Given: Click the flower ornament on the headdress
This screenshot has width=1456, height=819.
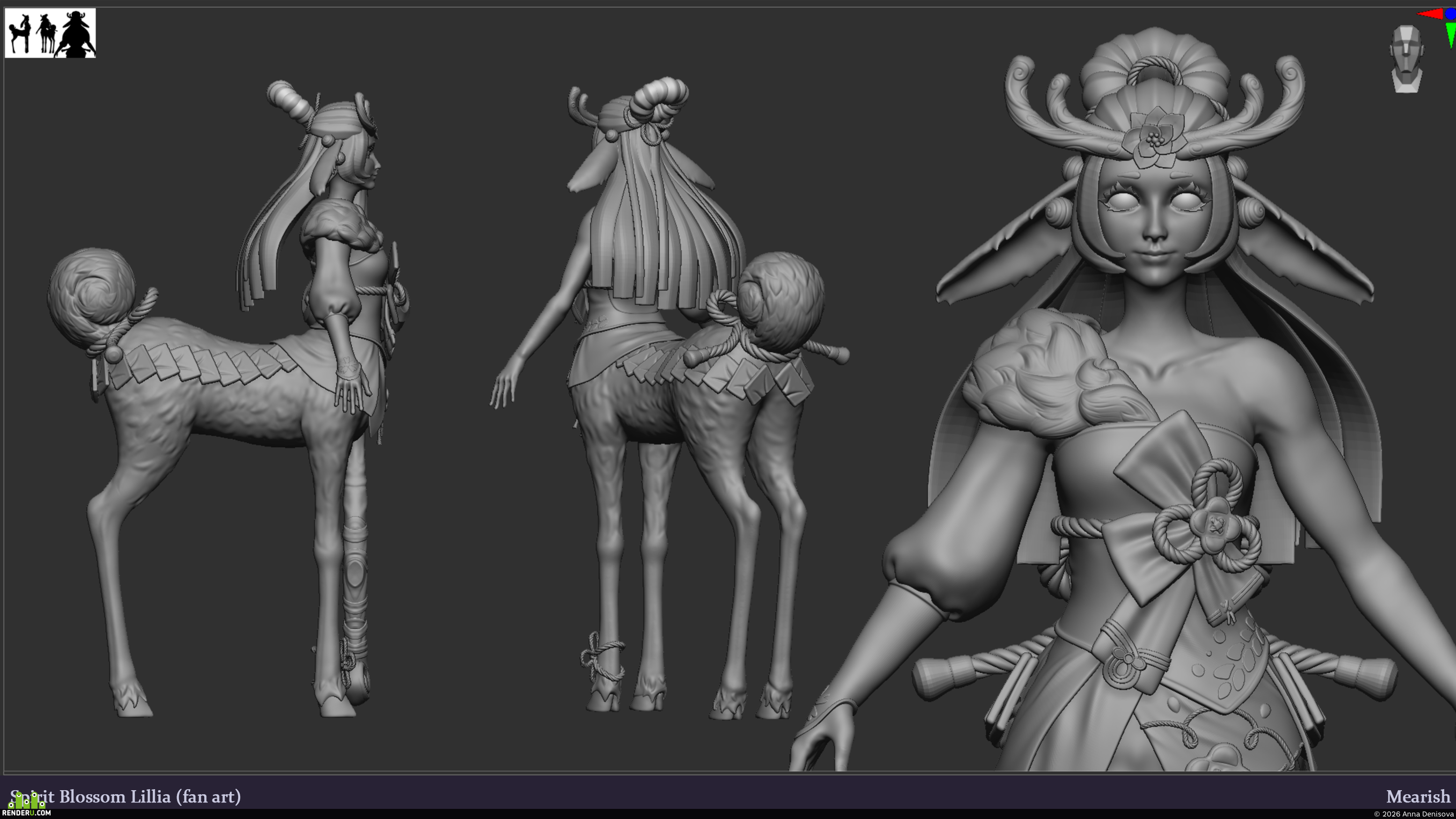Looking at the screenshot, I should (1154, 138).
